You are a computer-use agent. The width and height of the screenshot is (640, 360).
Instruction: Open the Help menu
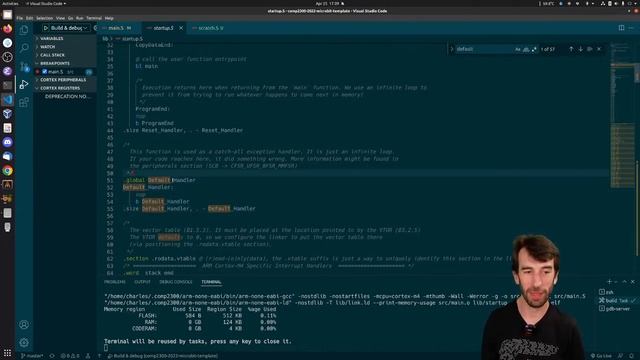(x=109, y=18)
